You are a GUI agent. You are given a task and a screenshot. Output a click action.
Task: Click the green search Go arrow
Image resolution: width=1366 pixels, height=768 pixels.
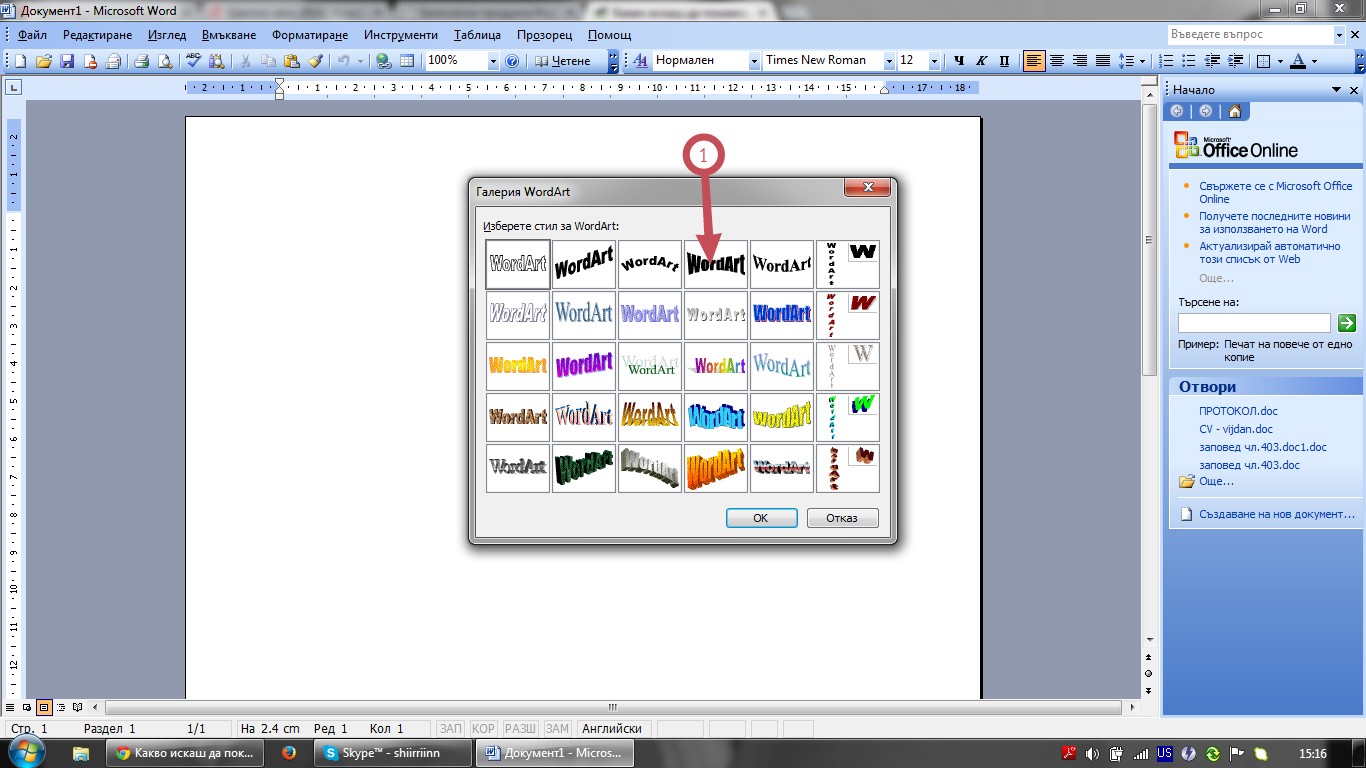[x=1347, y=322]
